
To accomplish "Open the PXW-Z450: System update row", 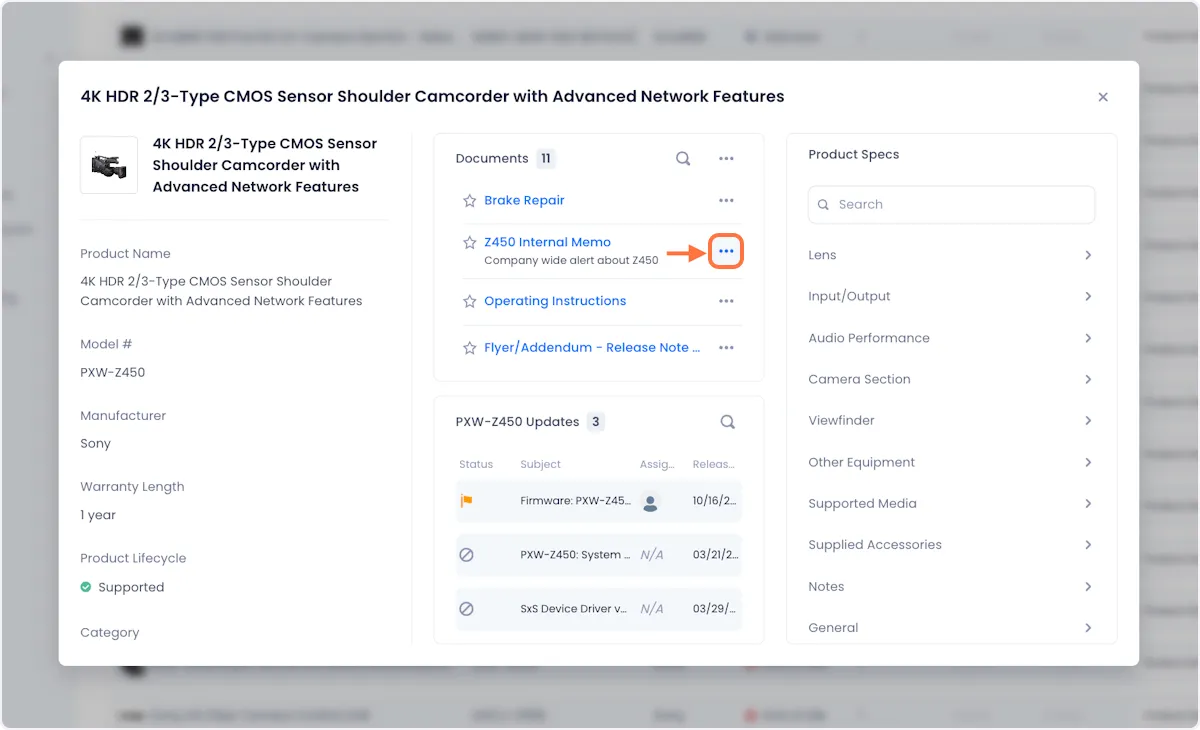I will [599, 554].
